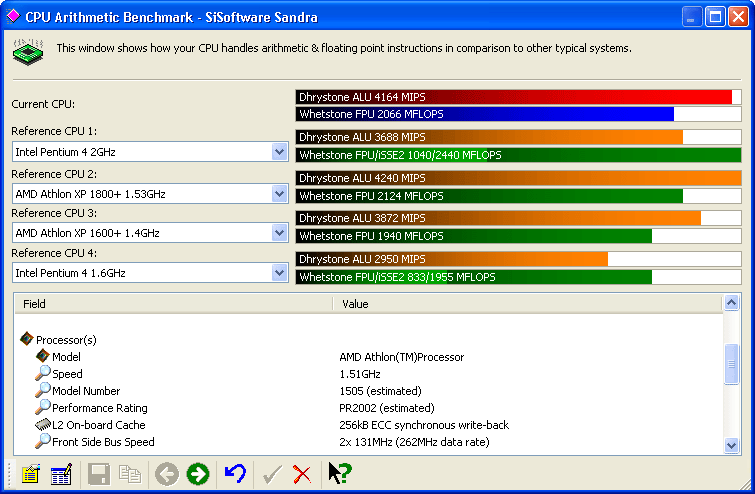
Task: Click the Options notepad icon in bottom toolbar
Action: click(30, 474)
